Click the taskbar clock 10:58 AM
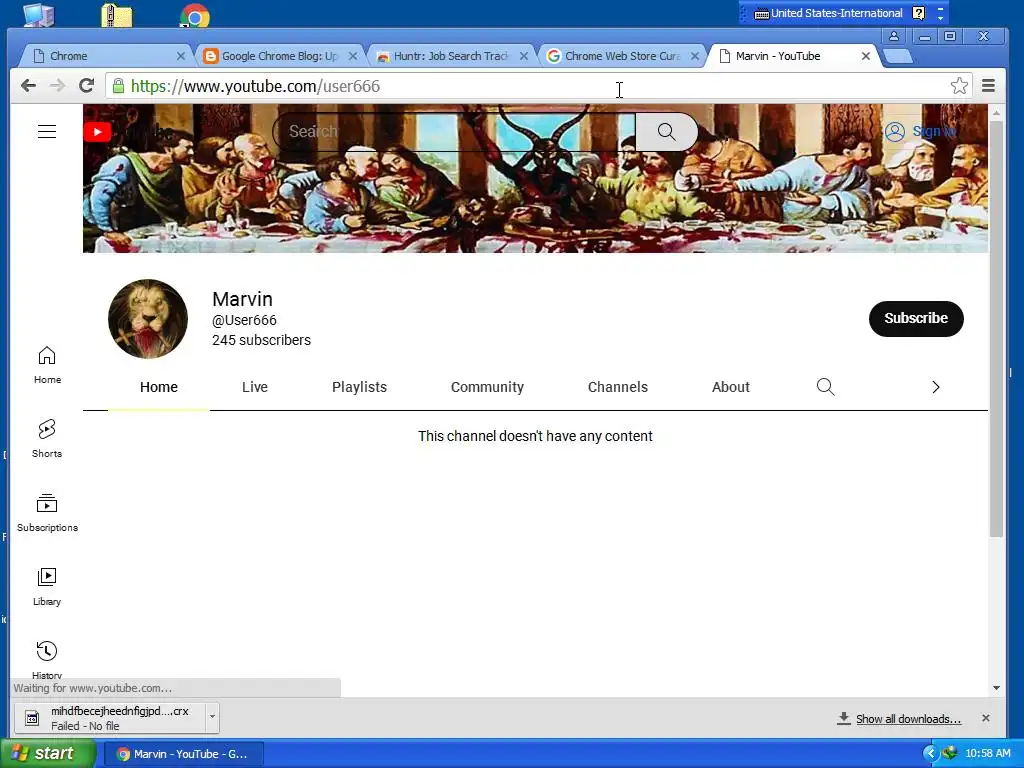1024x768 pixels. 987,753
